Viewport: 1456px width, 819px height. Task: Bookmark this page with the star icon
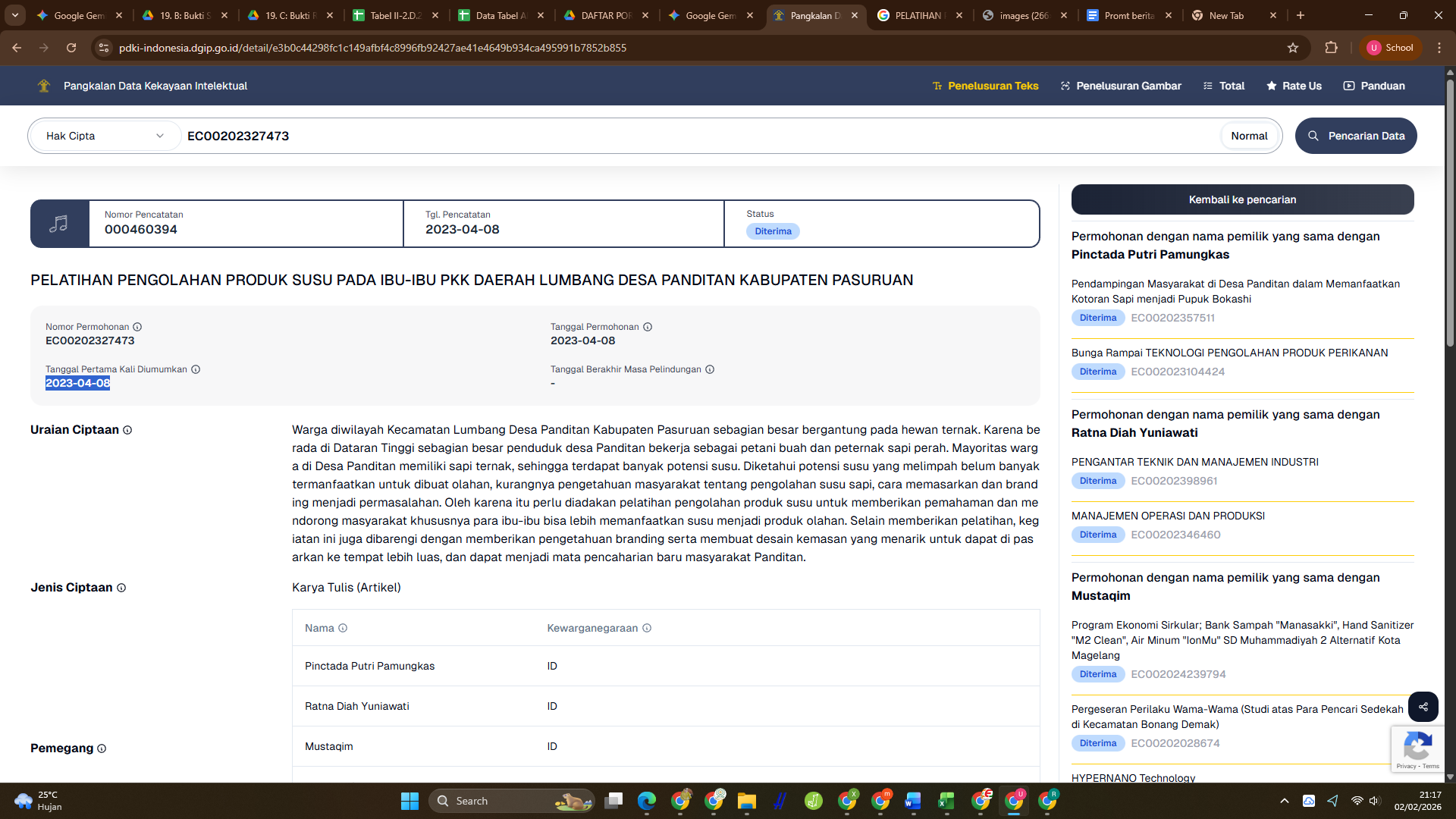[1293, 48]
